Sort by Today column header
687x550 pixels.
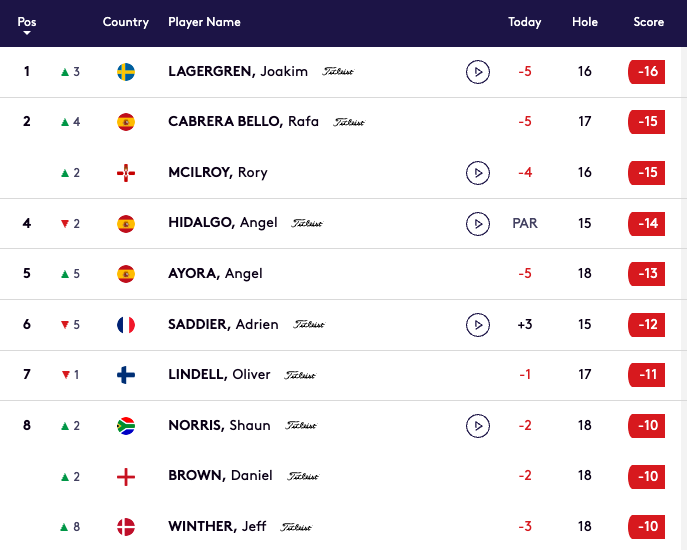coord(524,22)
